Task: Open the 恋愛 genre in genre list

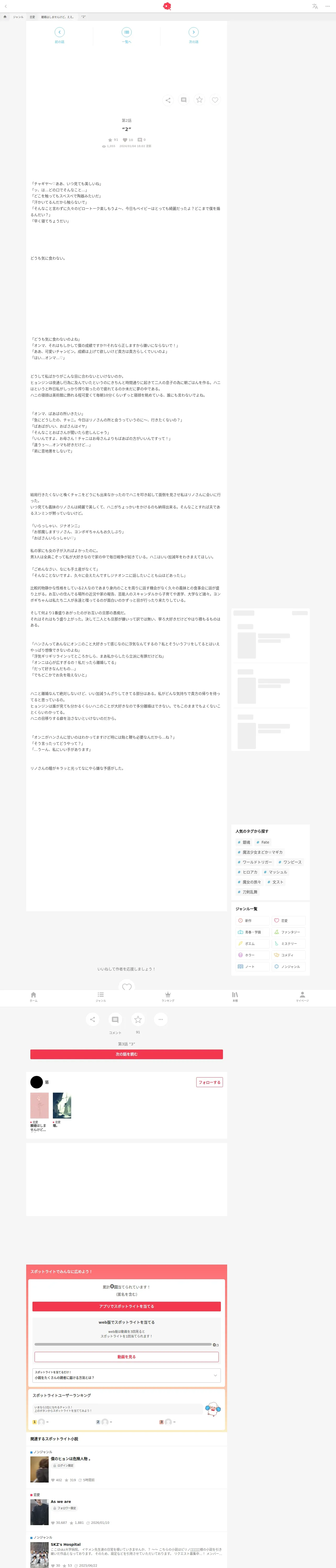Action: [288, 921]
